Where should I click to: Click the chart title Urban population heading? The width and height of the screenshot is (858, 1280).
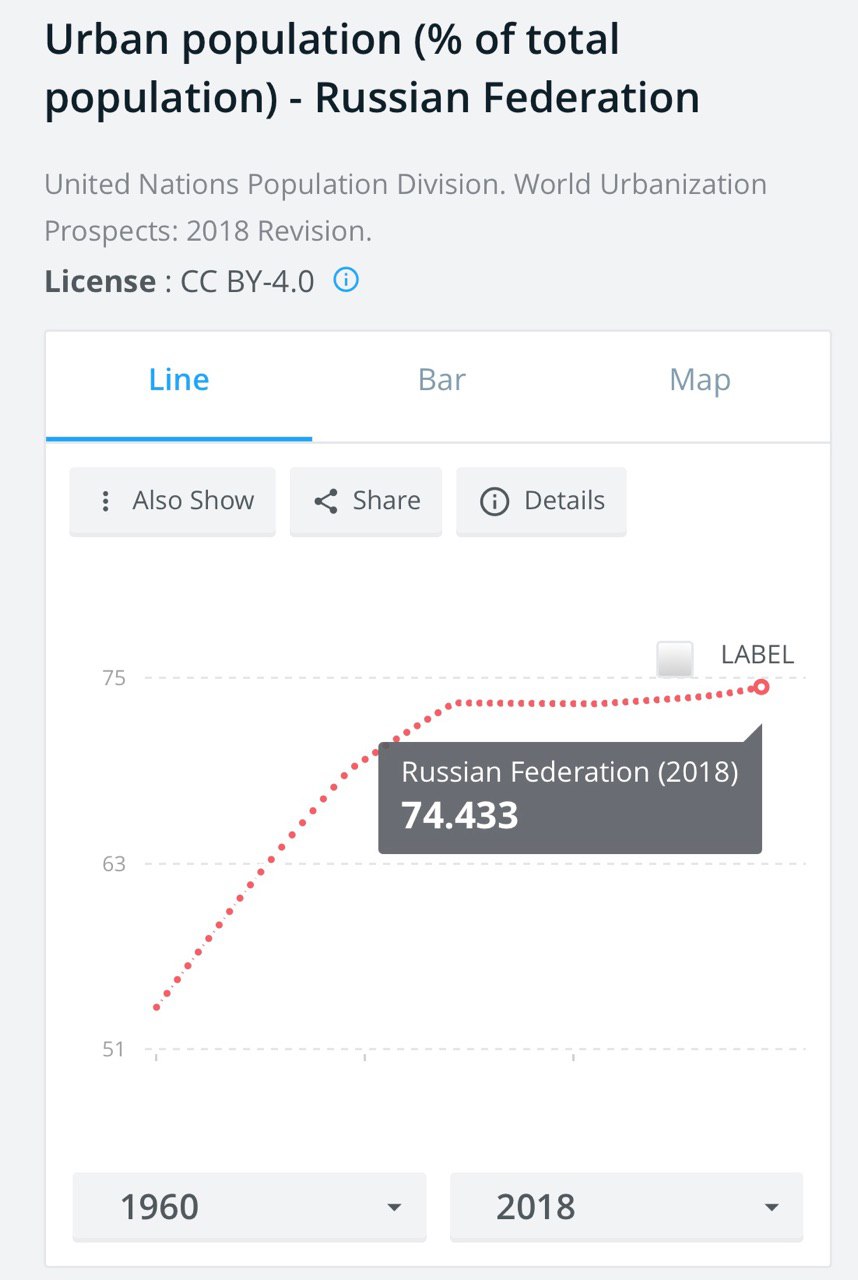point(372,70)
